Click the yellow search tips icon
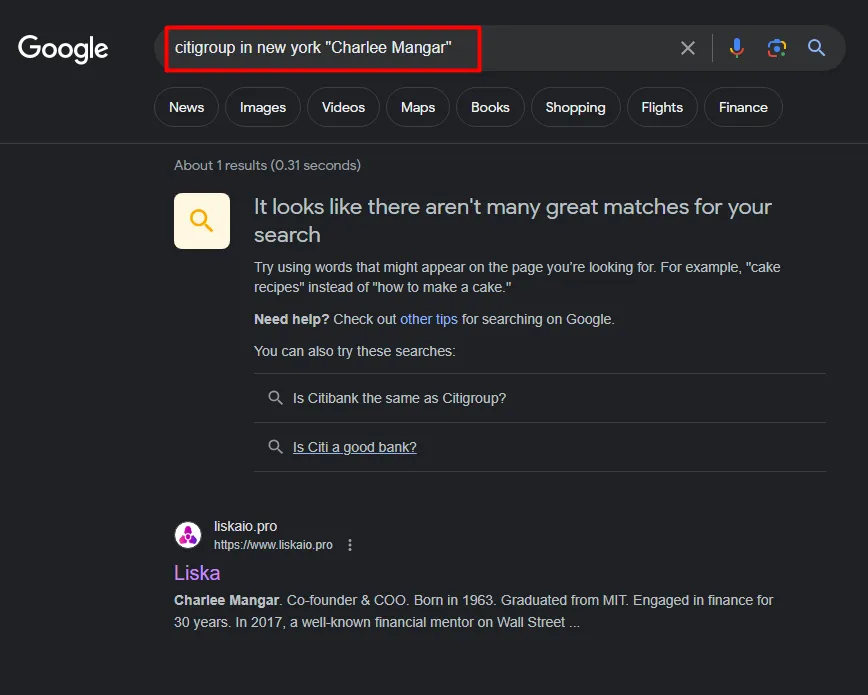This screenshot has width=868, height=695. click(x=202, y=221)
